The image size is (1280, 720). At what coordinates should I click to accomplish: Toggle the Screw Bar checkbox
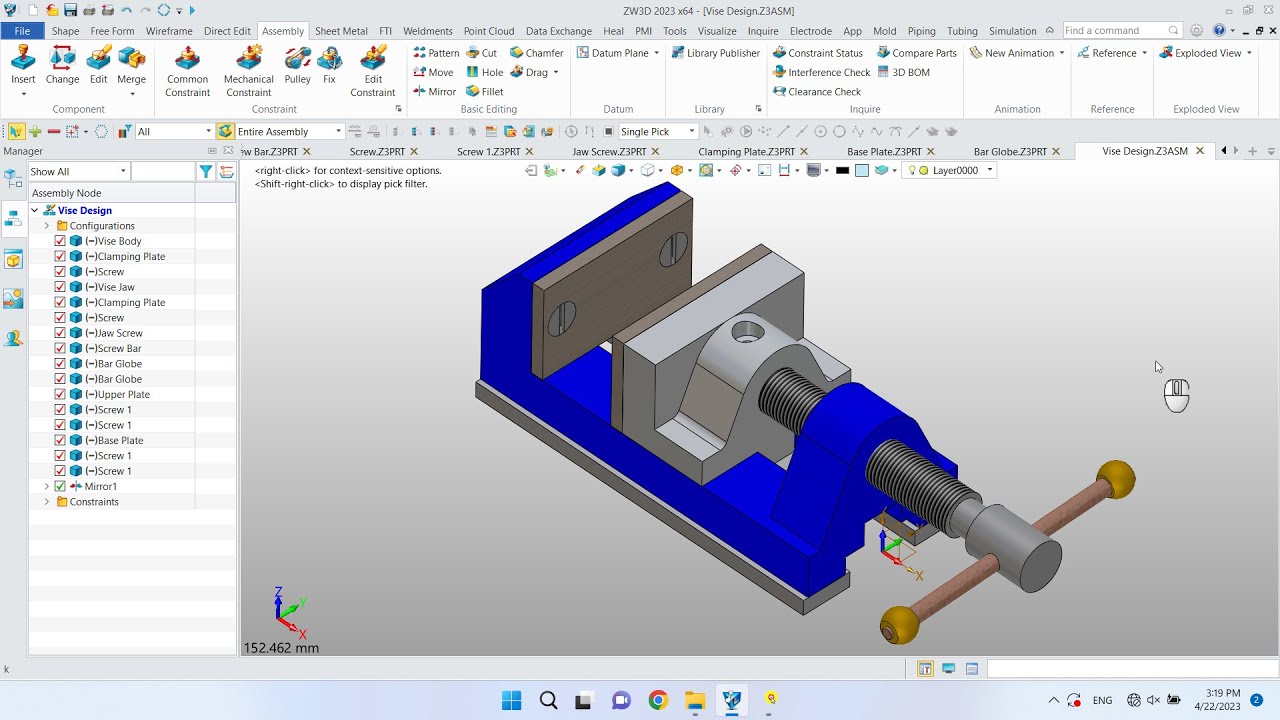tap(60, 348)
